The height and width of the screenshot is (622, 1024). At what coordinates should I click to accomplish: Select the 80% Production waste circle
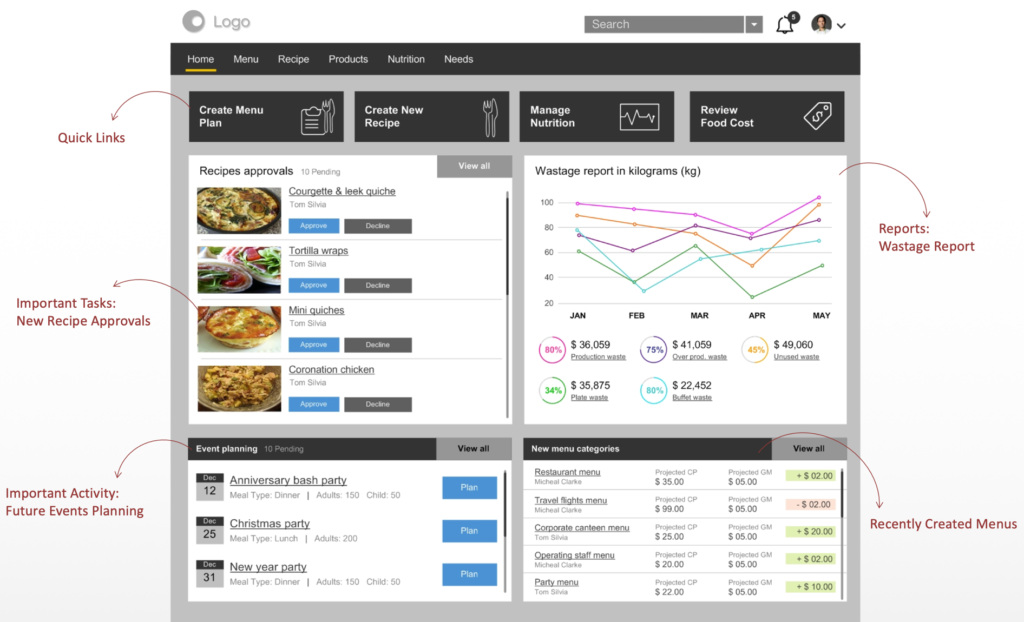pos(552,350)
